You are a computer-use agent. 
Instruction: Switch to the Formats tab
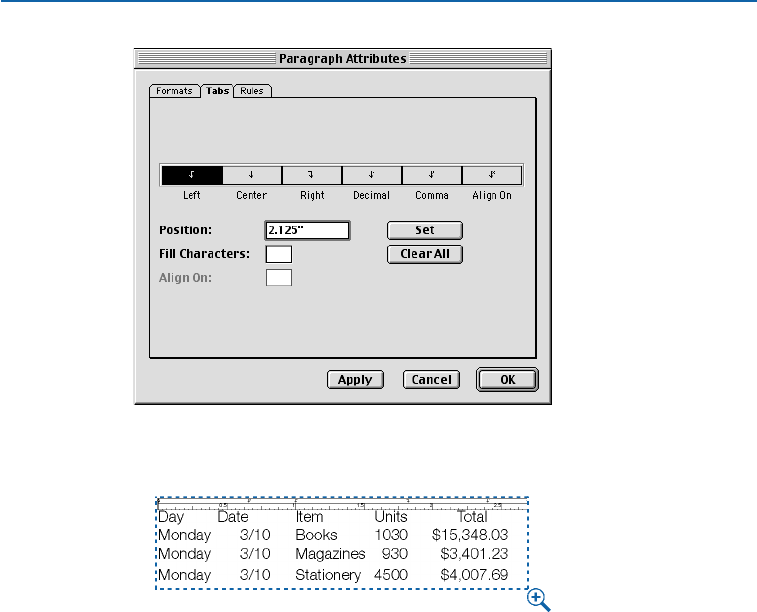pyautogui.click(x=174, y=91)
